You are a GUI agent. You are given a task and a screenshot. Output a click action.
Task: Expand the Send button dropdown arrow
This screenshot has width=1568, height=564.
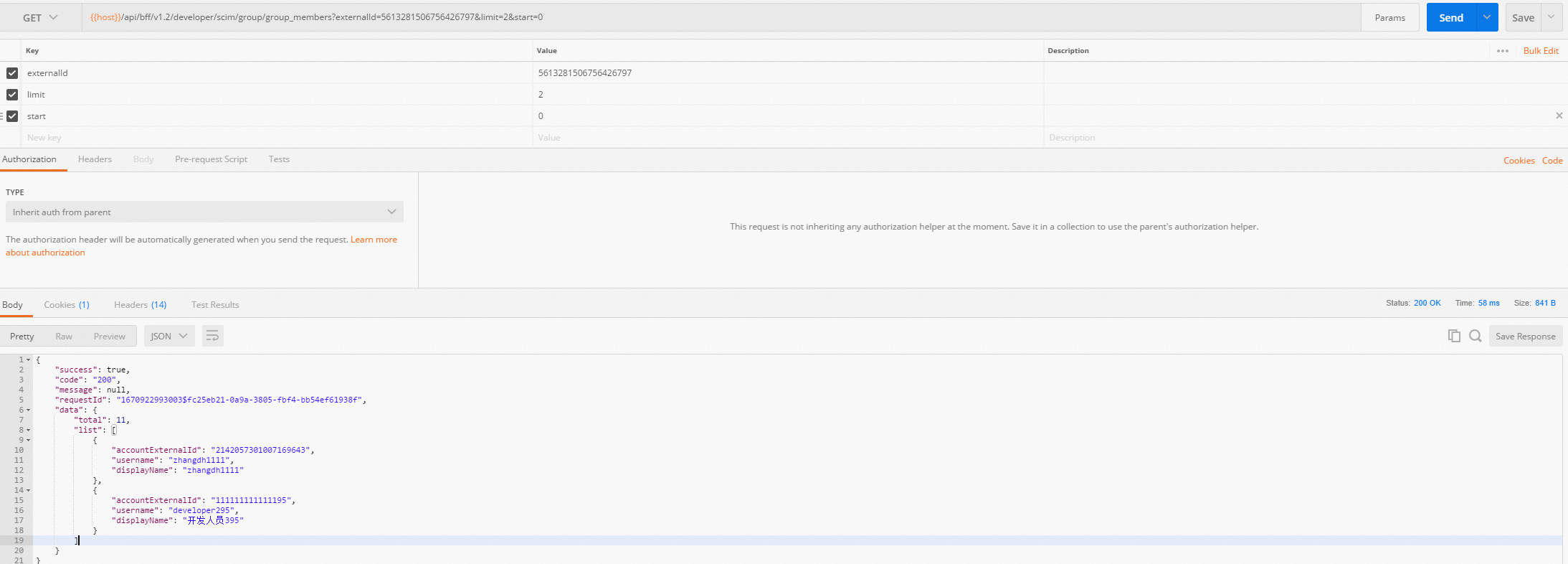pyautogui.click(x=1487, y=18)
